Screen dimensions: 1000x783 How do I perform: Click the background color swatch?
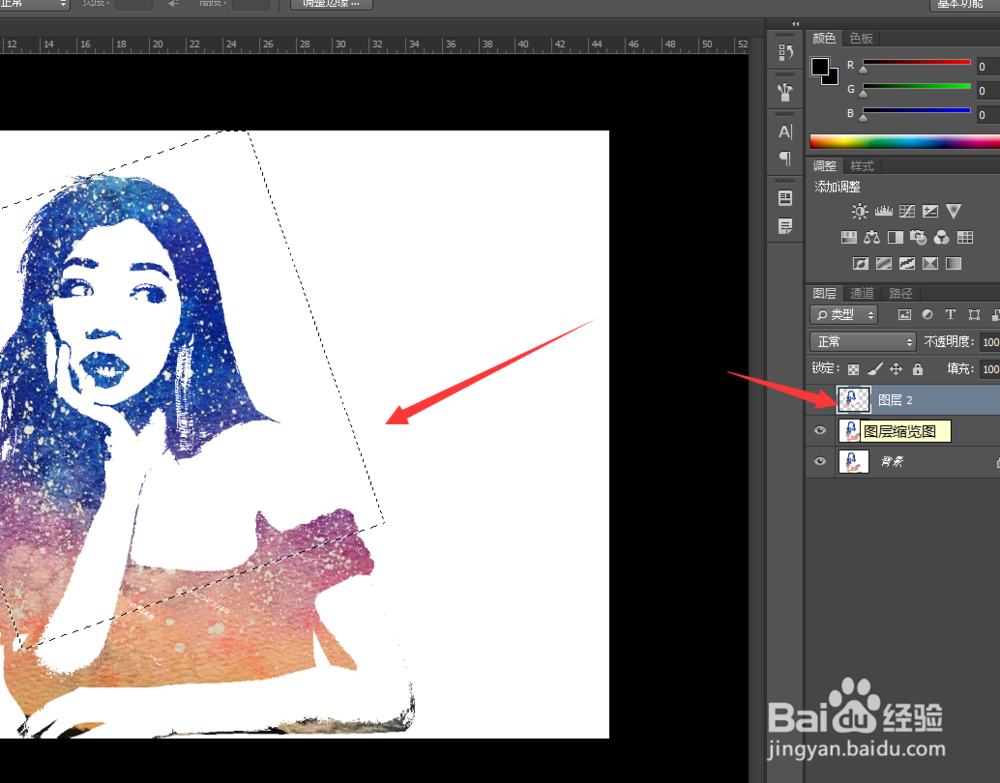point(832,79)
